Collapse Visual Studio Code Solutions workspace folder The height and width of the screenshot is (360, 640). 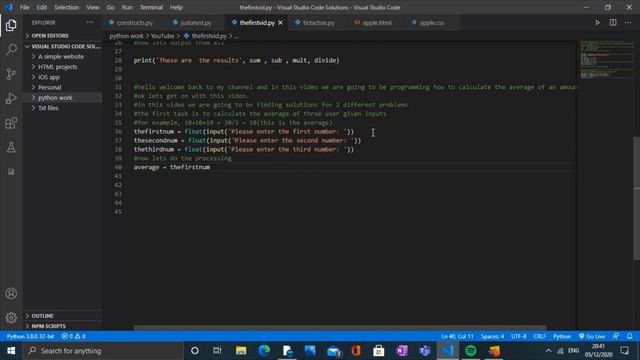point(62,47)
